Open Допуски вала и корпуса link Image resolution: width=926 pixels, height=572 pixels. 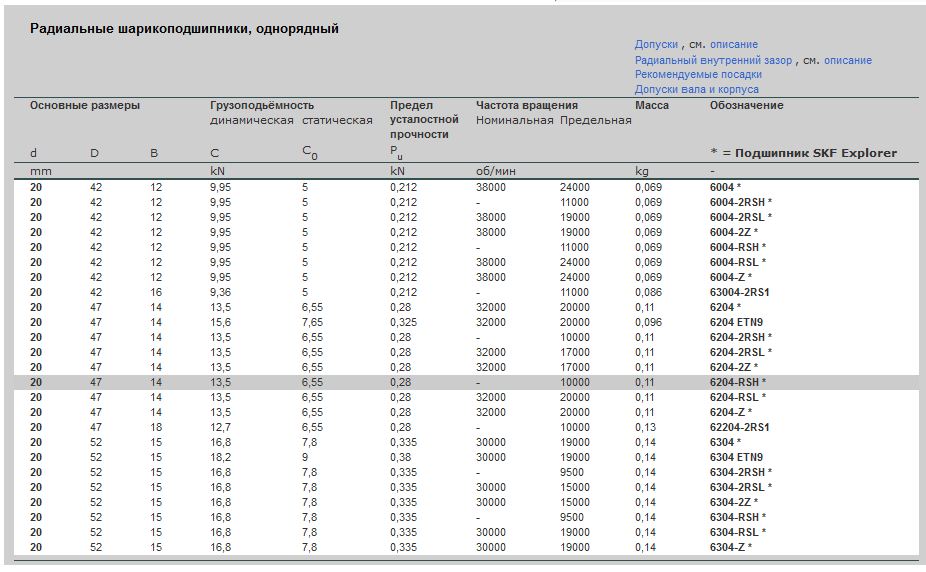(x=696, y=90)
